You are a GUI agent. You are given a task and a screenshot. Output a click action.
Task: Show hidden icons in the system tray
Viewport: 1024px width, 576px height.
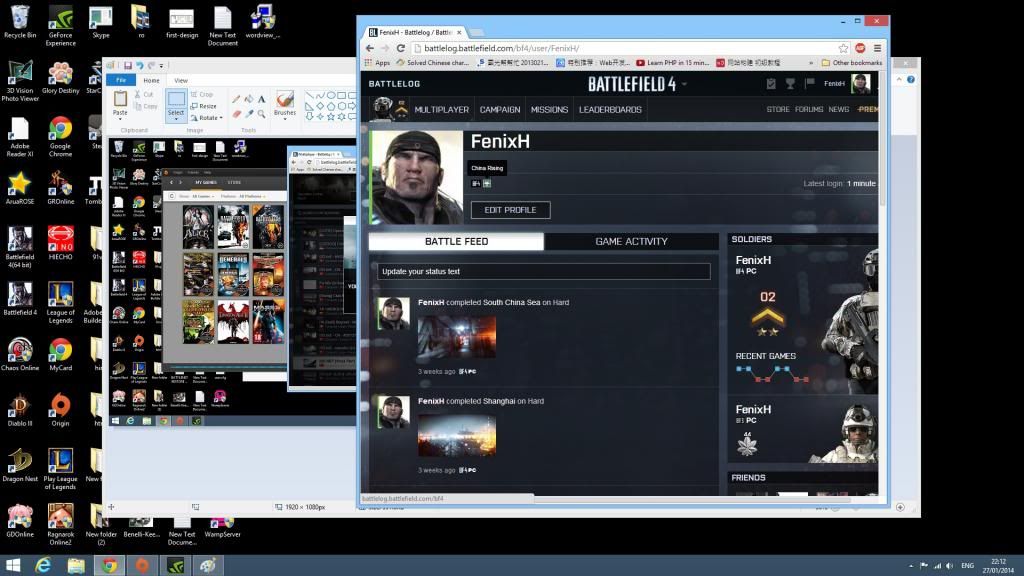click(910, 566)
